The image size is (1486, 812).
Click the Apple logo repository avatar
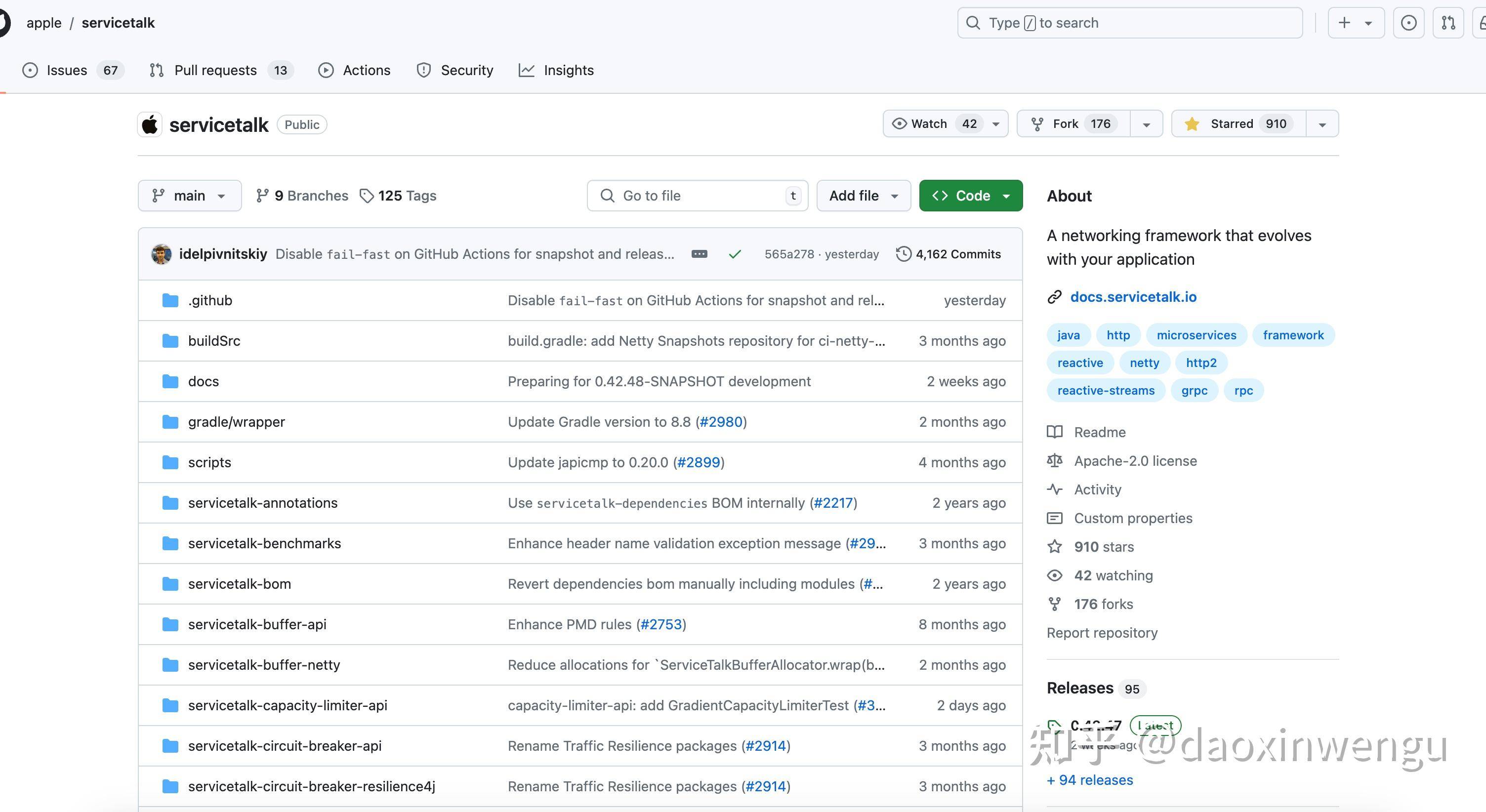point(150,124)
